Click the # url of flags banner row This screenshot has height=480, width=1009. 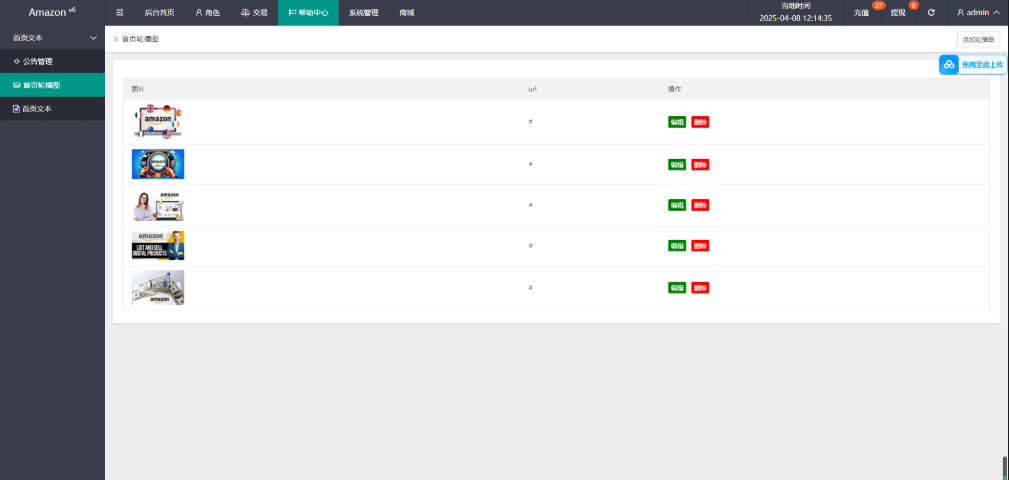(530, 122)
